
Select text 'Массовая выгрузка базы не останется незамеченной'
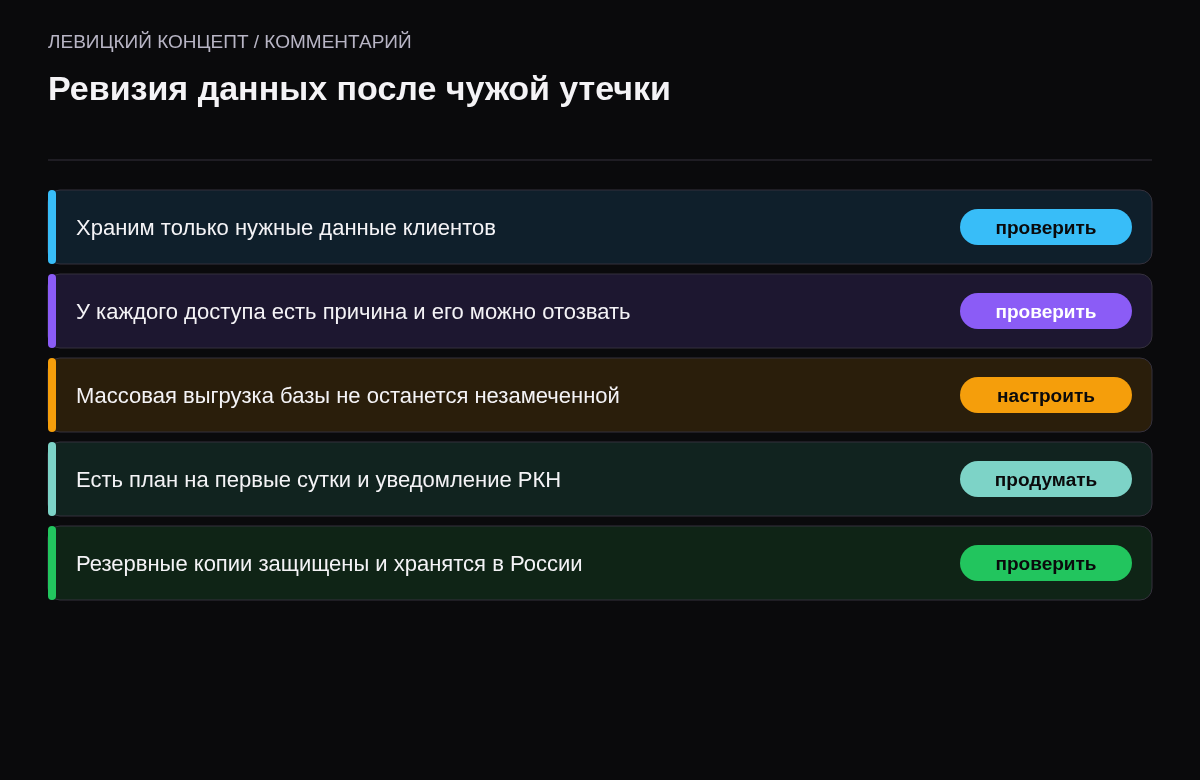click(x=348, y=396)
